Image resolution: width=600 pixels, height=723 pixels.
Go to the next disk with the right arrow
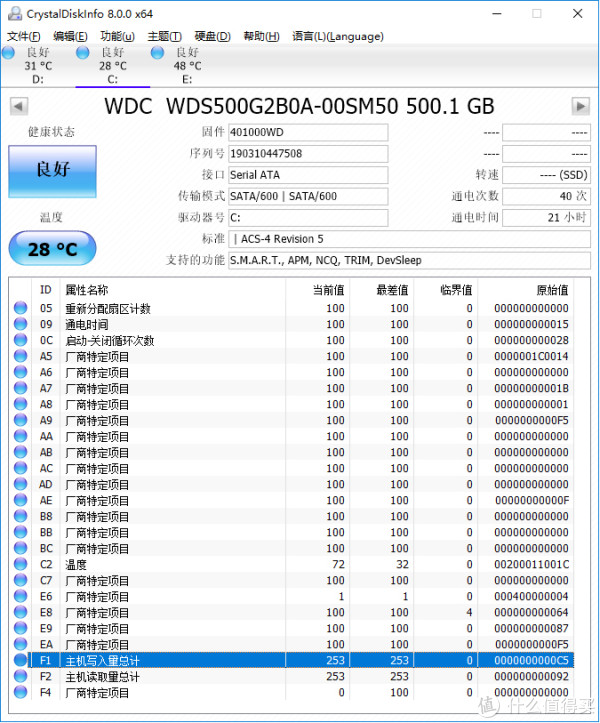581,107
